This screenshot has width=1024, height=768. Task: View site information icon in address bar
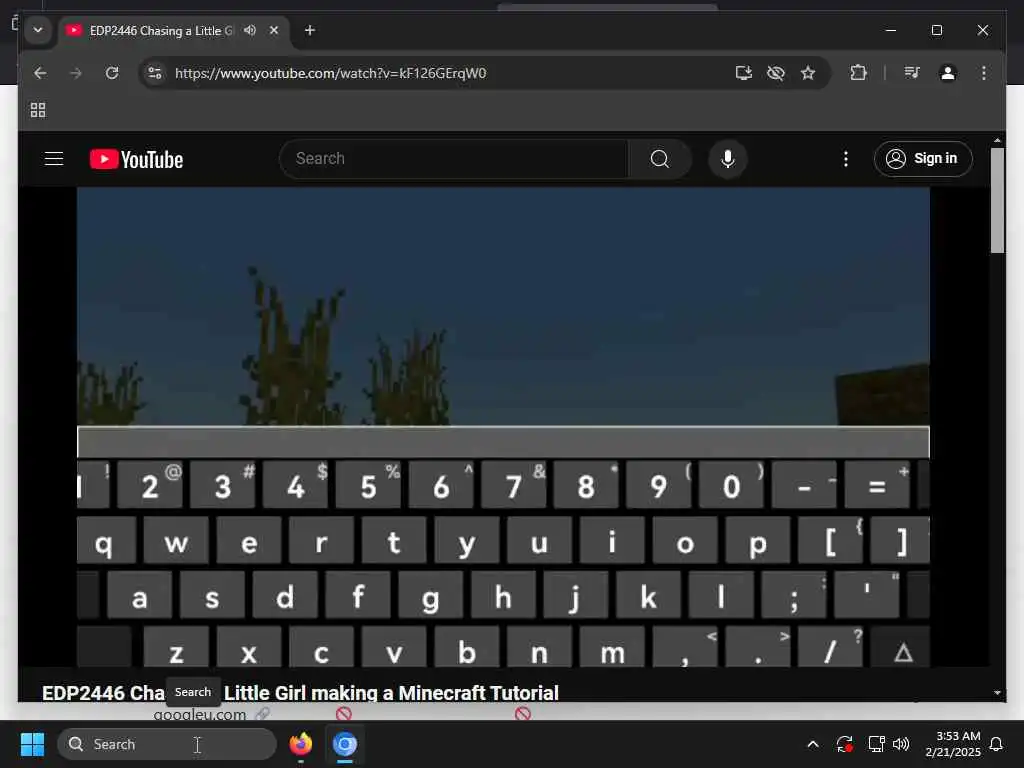click(155, 73)
